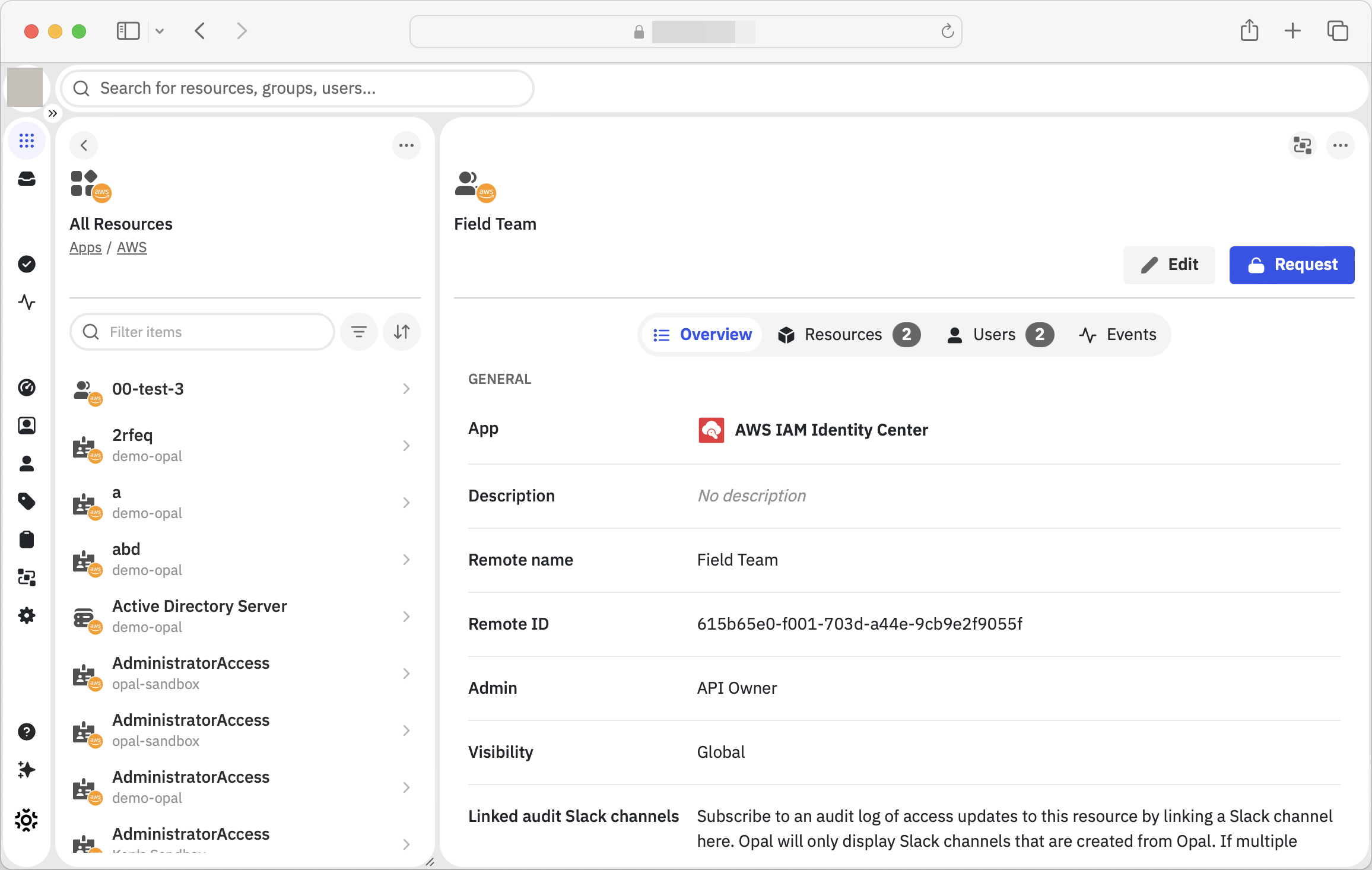The width and height of the screenshot is (1372, 870).
Task: Select the 2rfeq list item
Action: click(x=244, y=446)
